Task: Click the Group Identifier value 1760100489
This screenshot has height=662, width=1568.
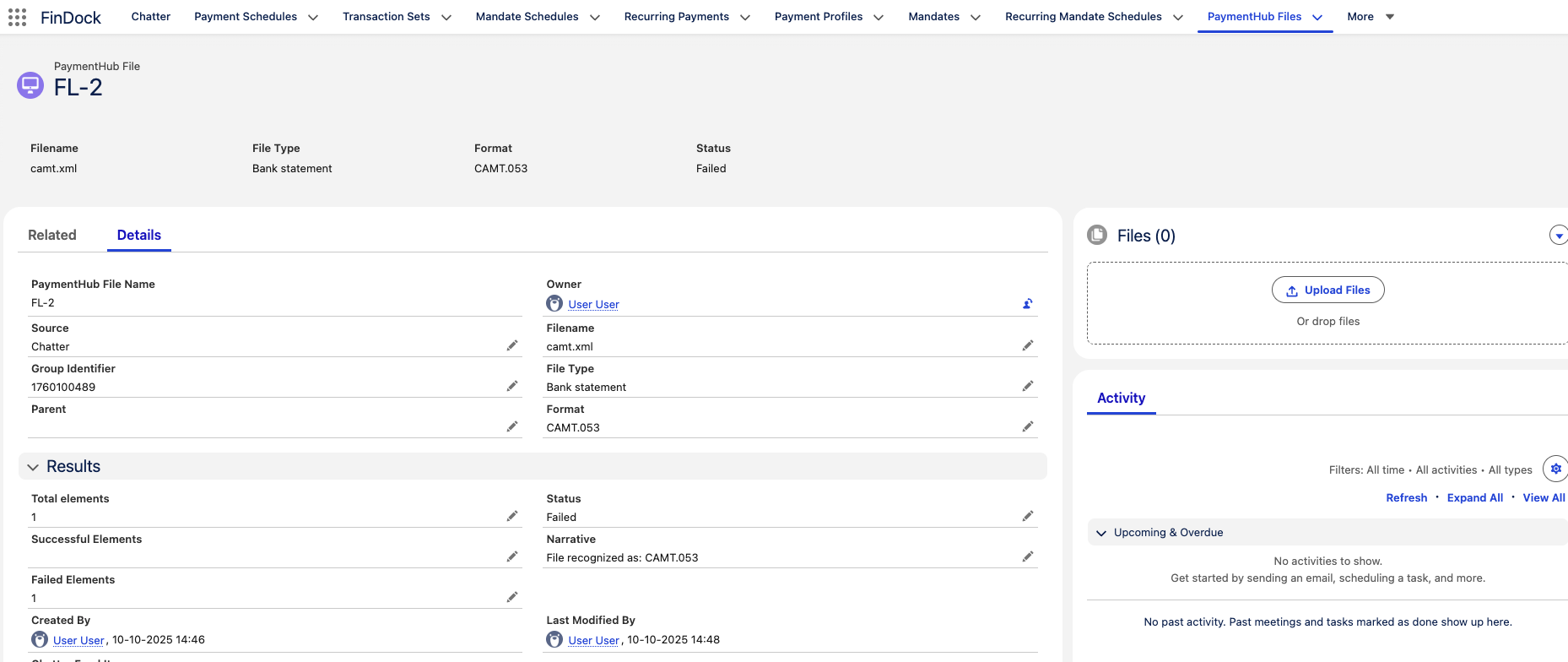Action: point(63,387)
